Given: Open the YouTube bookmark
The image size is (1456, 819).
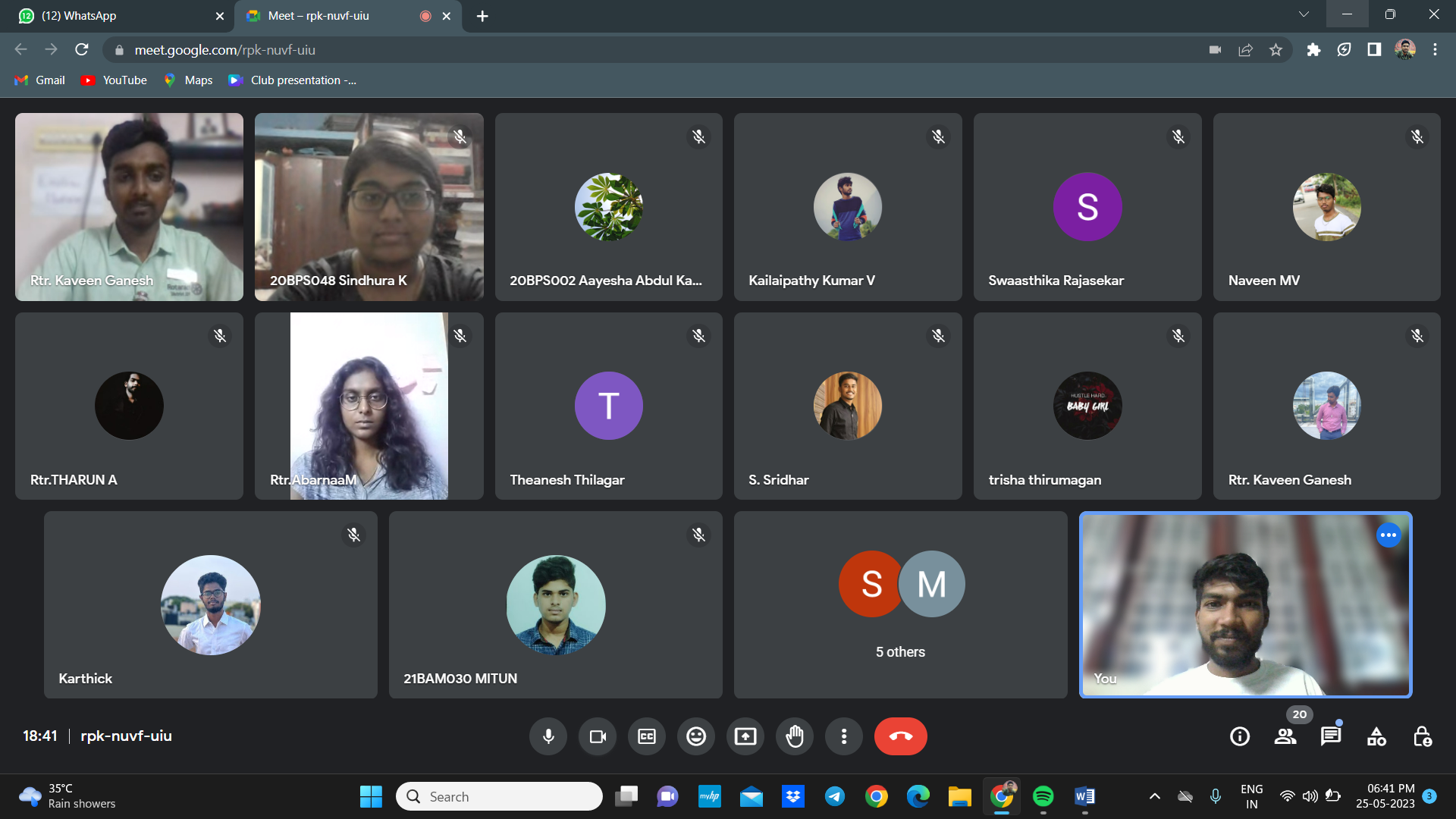Looking at the screenshot, I should coord(115,80).
